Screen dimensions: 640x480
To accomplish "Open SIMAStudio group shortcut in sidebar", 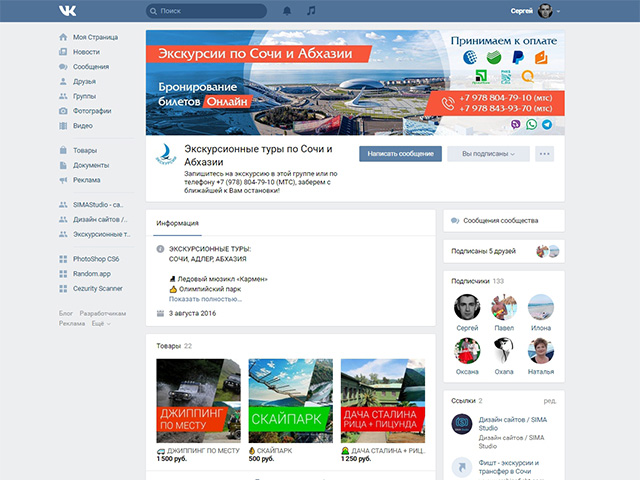I will [x=98, y=204].
